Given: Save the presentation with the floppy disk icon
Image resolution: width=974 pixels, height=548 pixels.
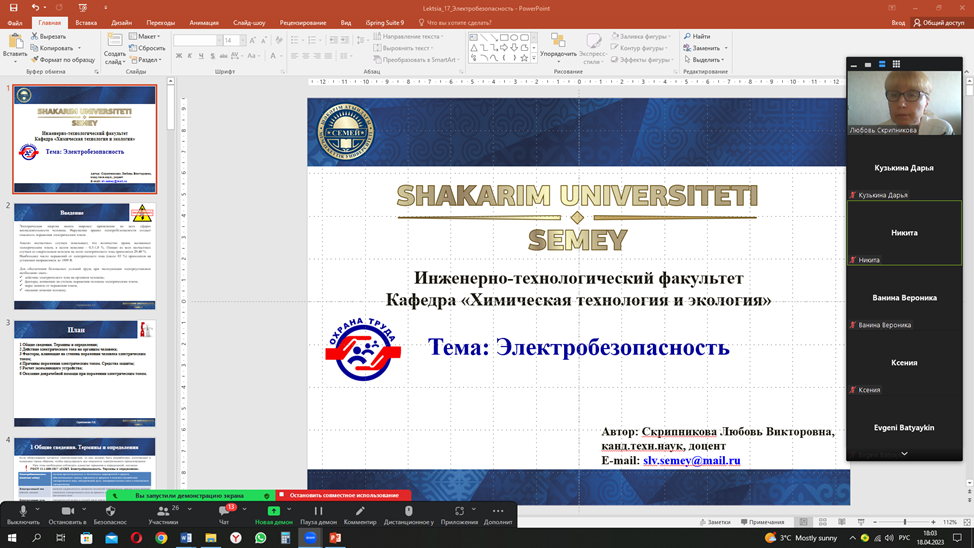Looking at the screenshot, I should (x=13, y=8).
